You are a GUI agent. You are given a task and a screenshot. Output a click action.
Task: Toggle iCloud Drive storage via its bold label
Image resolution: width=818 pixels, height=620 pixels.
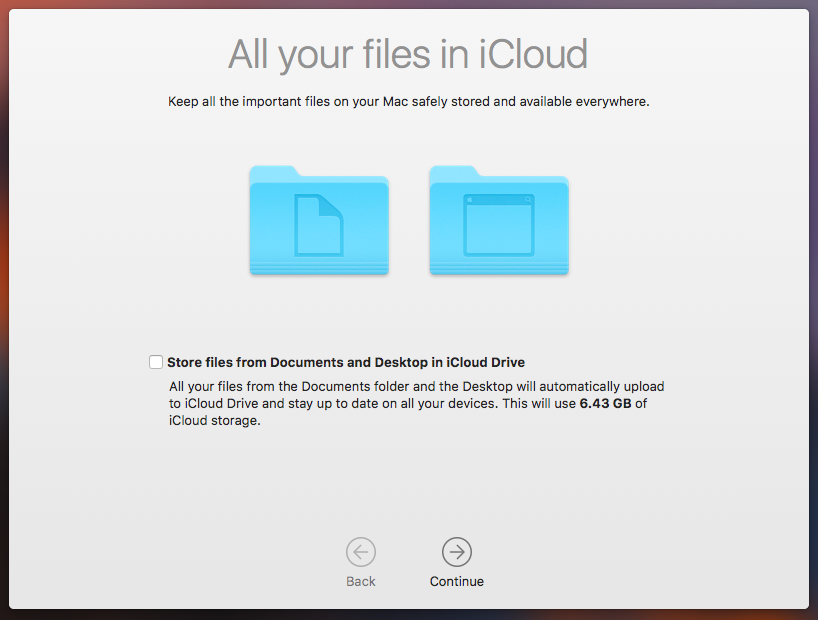[345, 362]
